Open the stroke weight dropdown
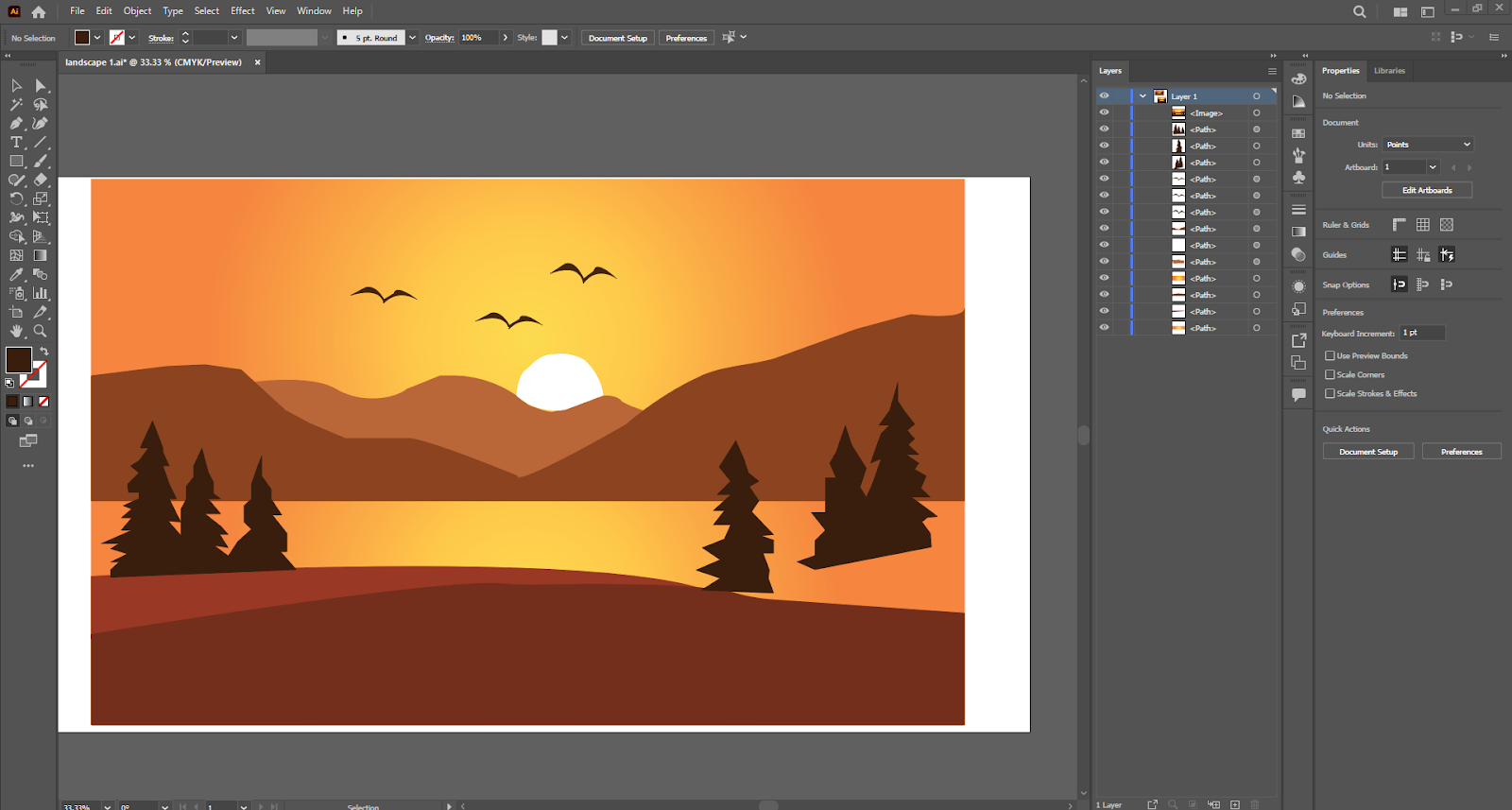The width and height of the screenshot is (1512, 810). pyautogui.click(x=234, y=38)
